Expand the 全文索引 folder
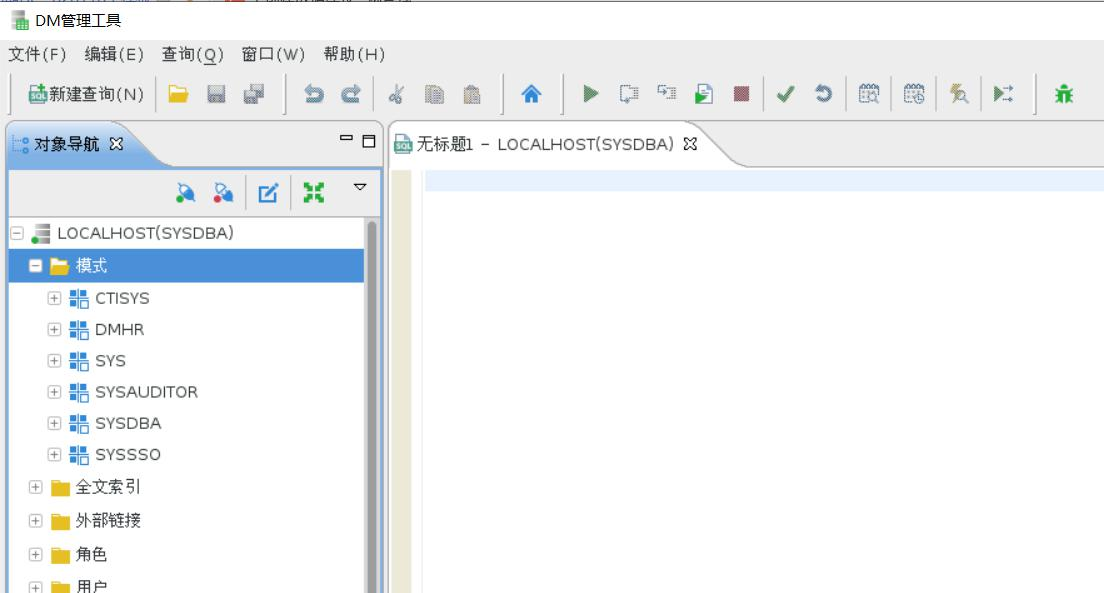The width and height of the screenshot is (1104, 593). [x=35, y=487]
